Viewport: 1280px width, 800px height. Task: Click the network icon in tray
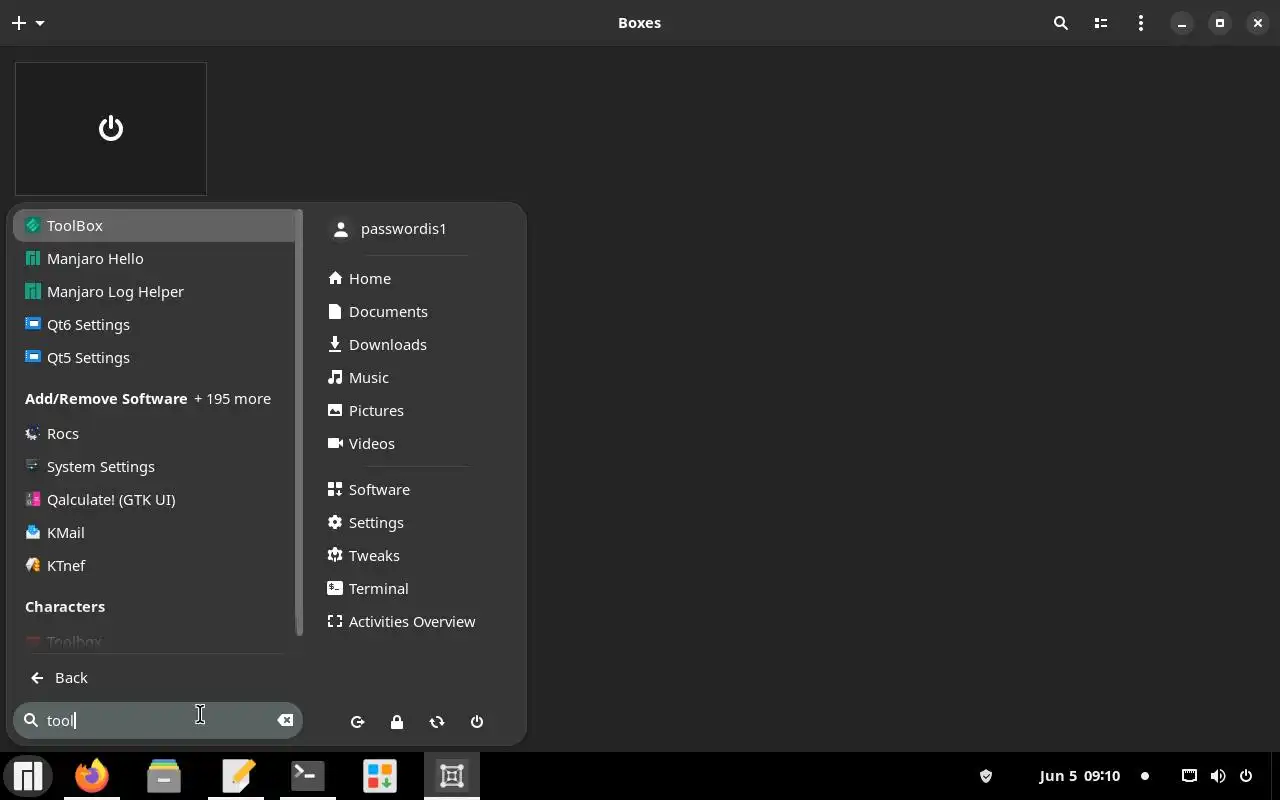click(x=1189, y=776)
